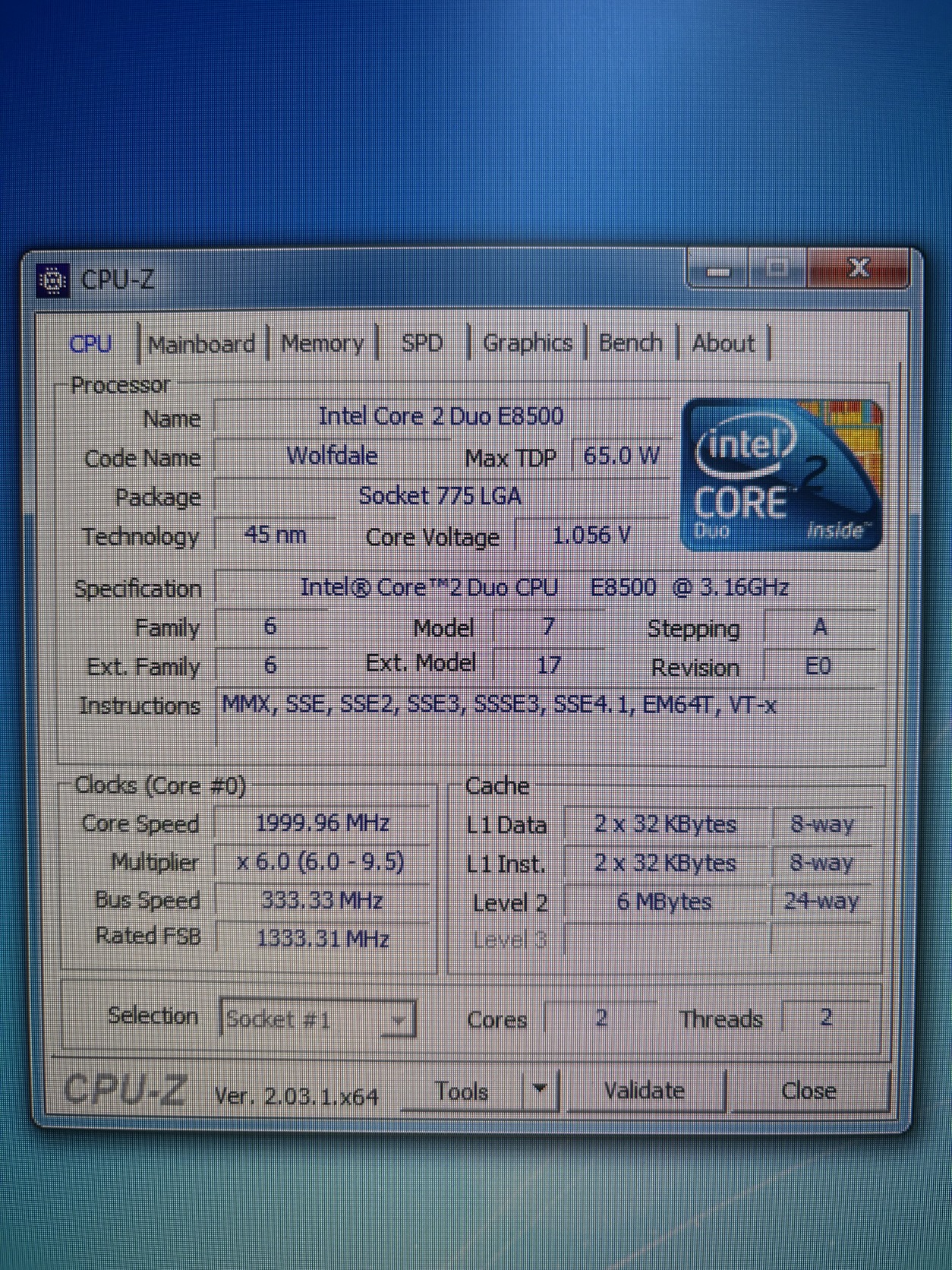The width and height of the screenshot is (952, 1270).
Task: Go to the Graphics tab
Action: 528,343
